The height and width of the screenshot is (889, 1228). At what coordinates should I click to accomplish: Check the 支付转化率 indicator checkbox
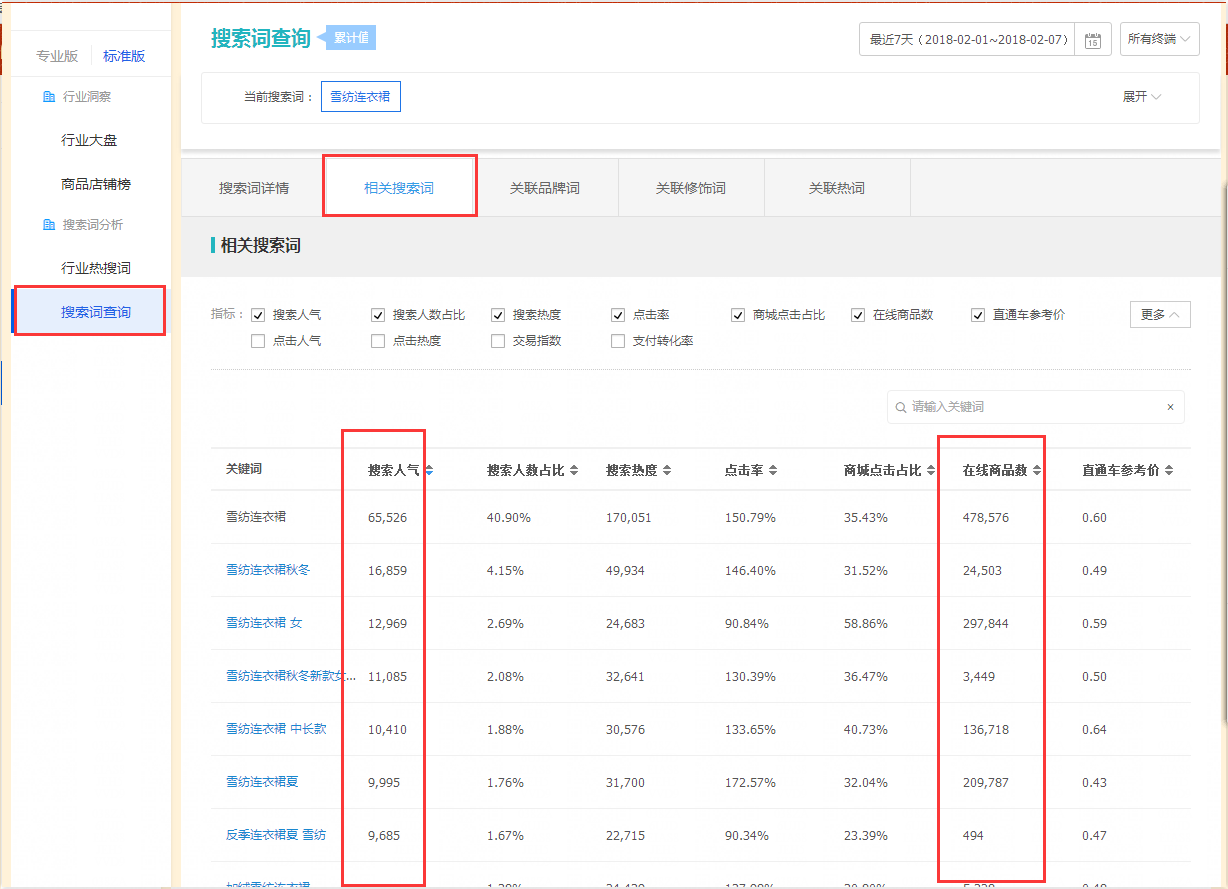[x=618, y=341]
